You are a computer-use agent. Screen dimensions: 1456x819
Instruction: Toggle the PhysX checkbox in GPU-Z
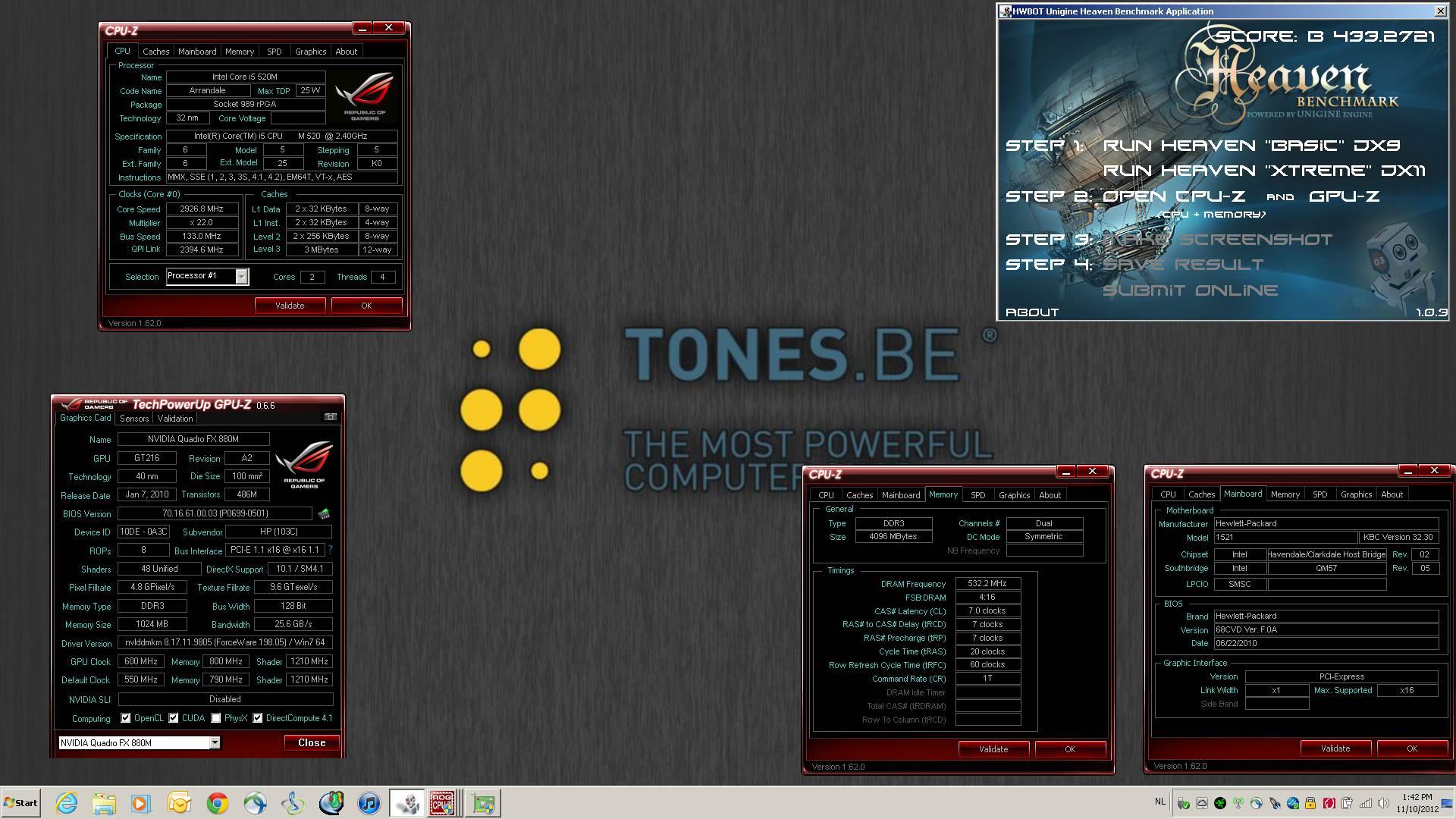pyautogui.click(x=216, y=718)
